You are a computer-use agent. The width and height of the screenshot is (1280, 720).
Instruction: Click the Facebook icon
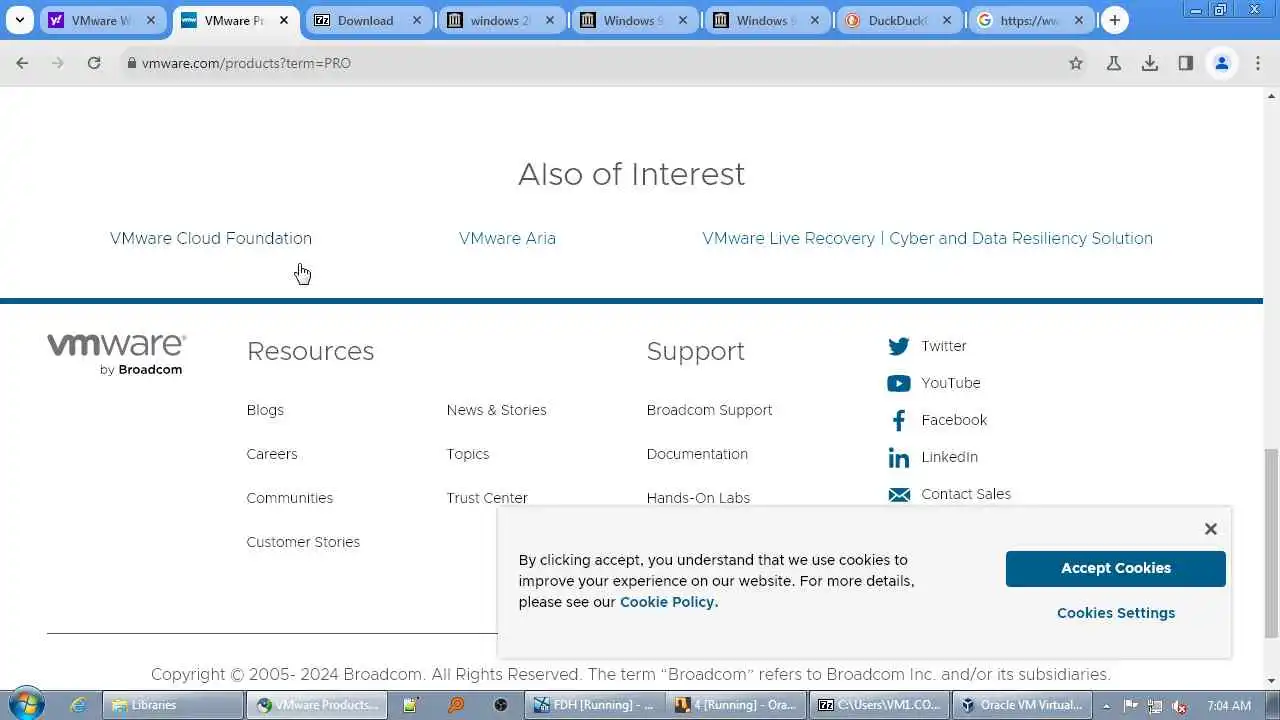(899, 420)
